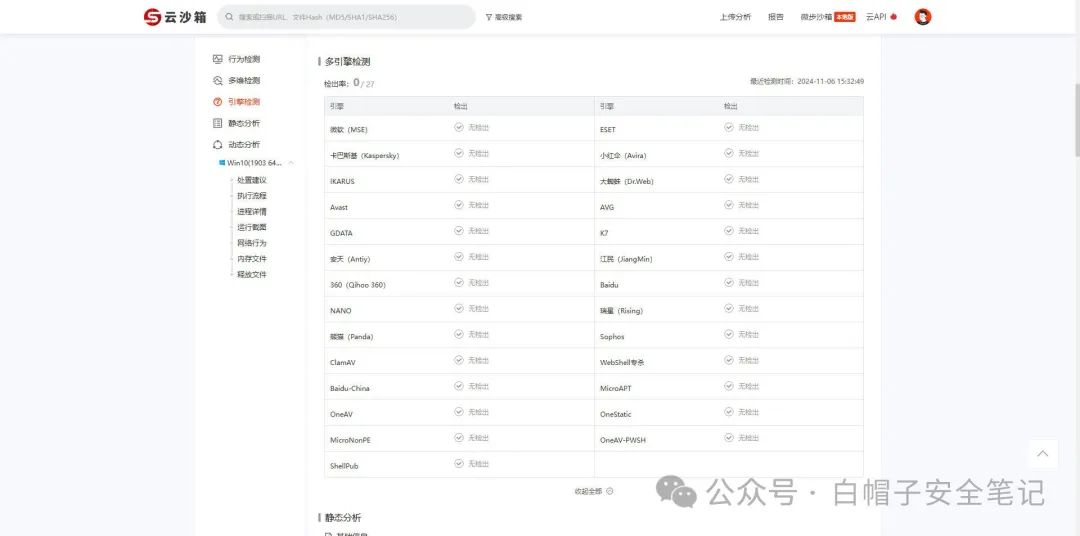Click check icon in Dr.Web row
The height and width of the screenshot is (536, 1080).
729,179
